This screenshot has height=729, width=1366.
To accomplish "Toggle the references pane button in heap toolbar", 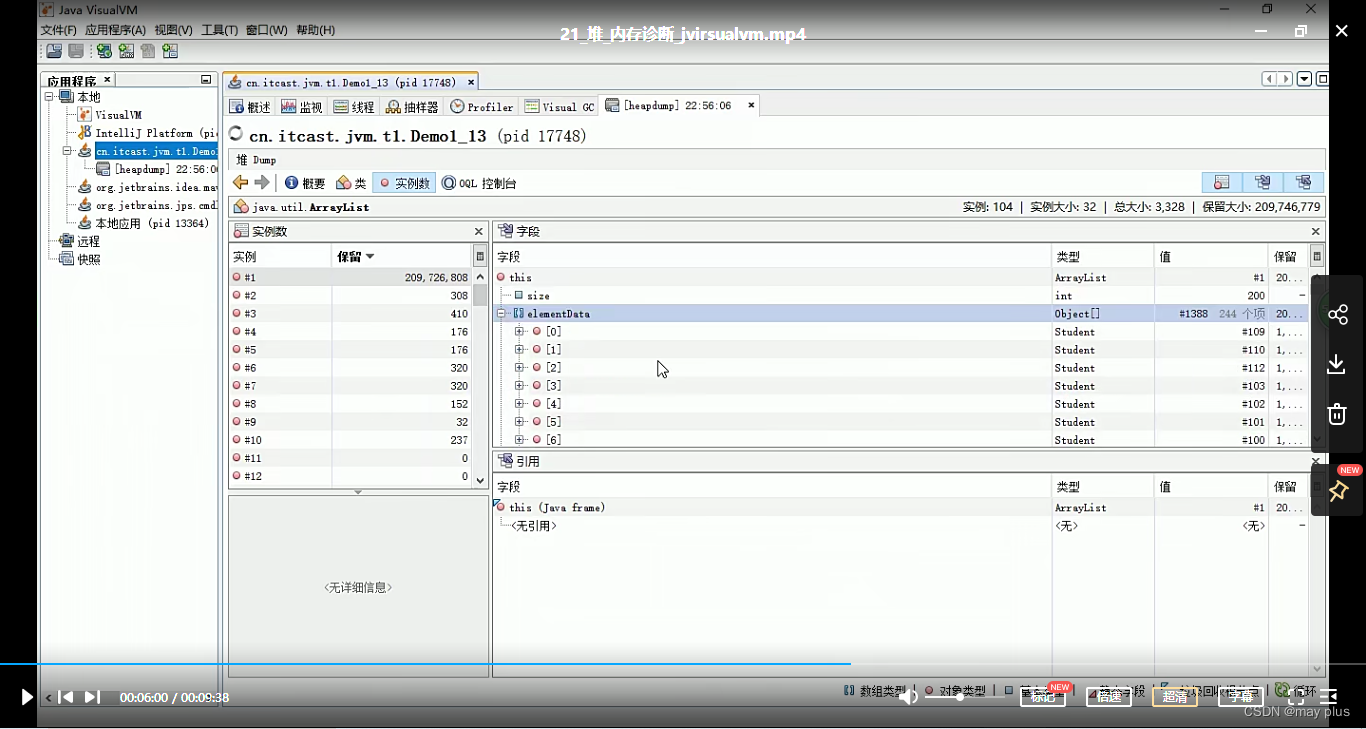I will pyautogui.click(x=1303, y=182).
